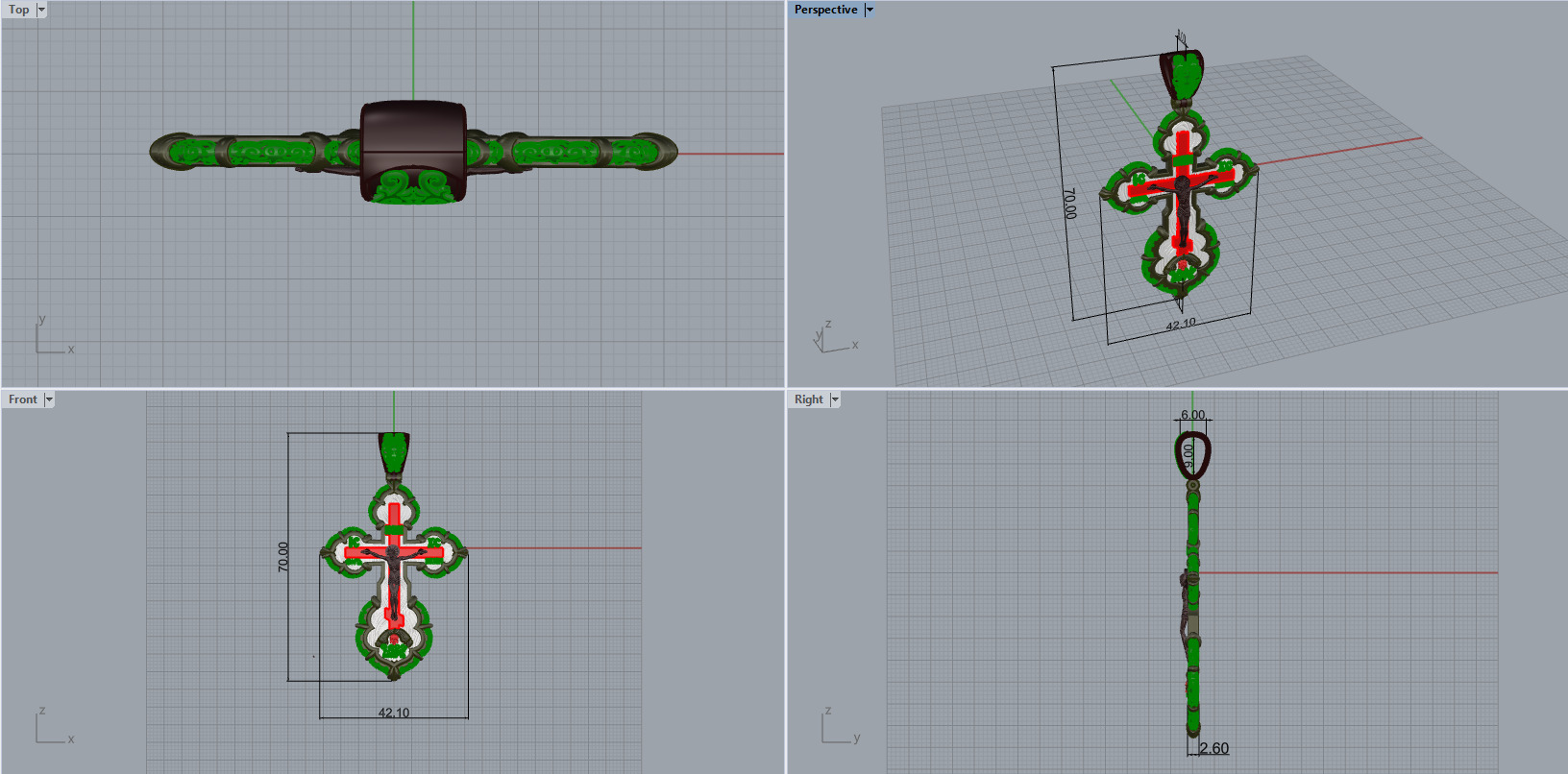1568x774 pixels.
Task: Activate the Front viewport title label
Action: coord(23,399)
